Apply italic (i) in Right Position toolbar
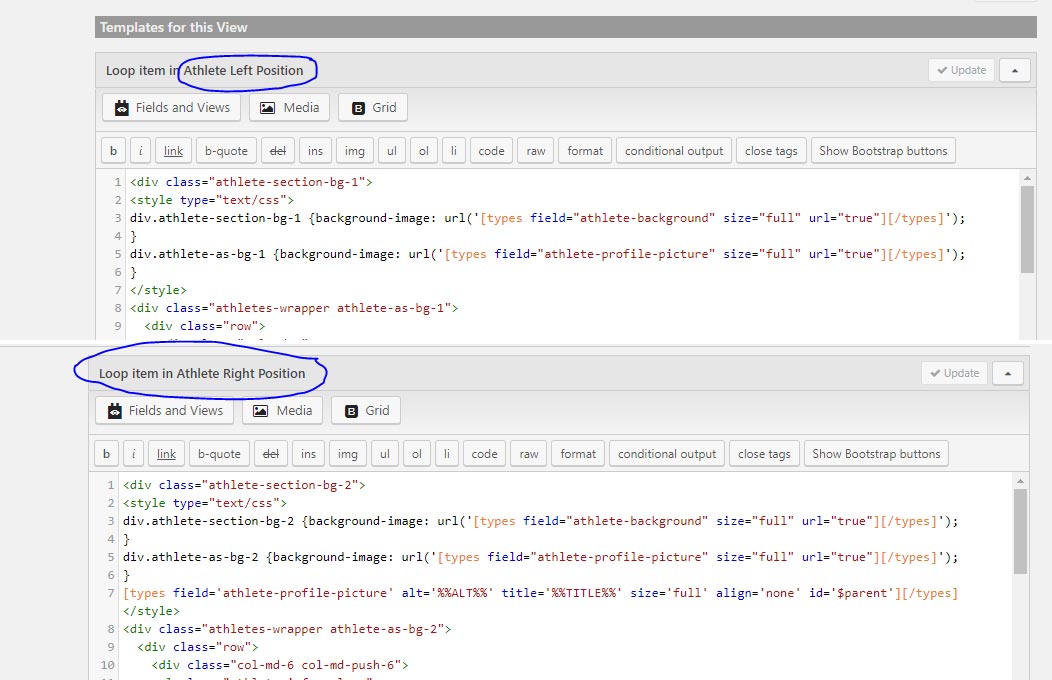The width and height of the screenshot is (1052, 680). pyautogui.click(x=134, y=454)
